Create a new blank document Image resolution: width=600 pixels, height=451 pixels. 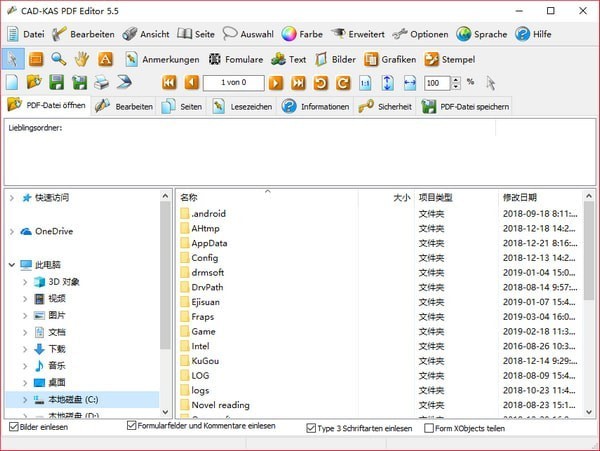12,82
